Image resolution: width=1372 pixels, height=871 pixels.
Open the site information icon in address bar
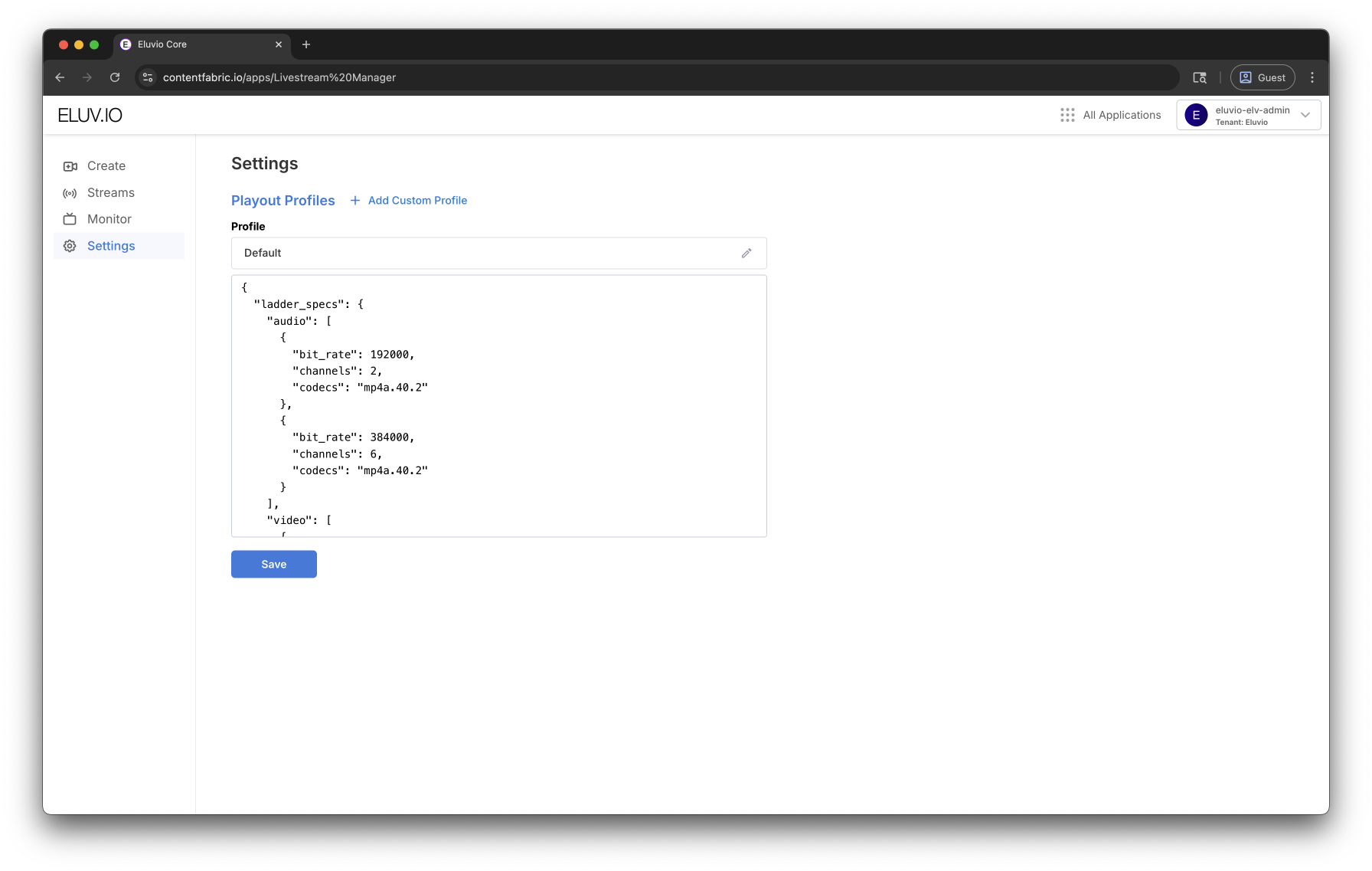(x=149, y=77)
